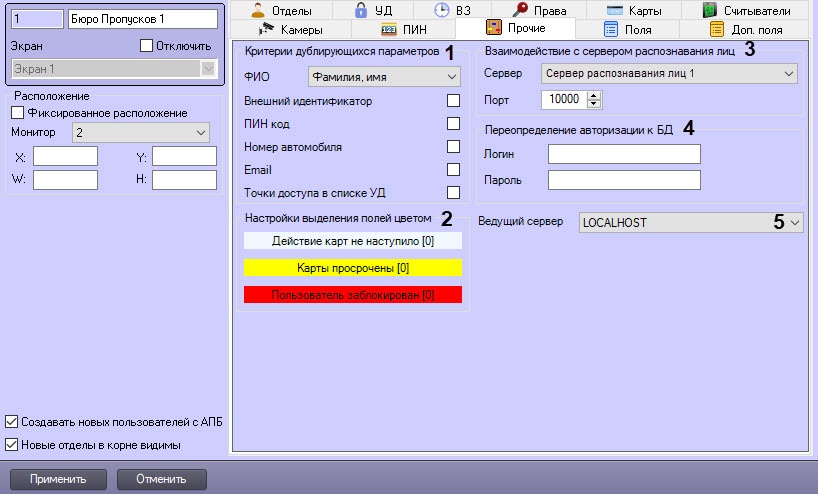The image size is (818, 494).
Task: Check the Фиксированное расположение option
Action: (16, 113)
